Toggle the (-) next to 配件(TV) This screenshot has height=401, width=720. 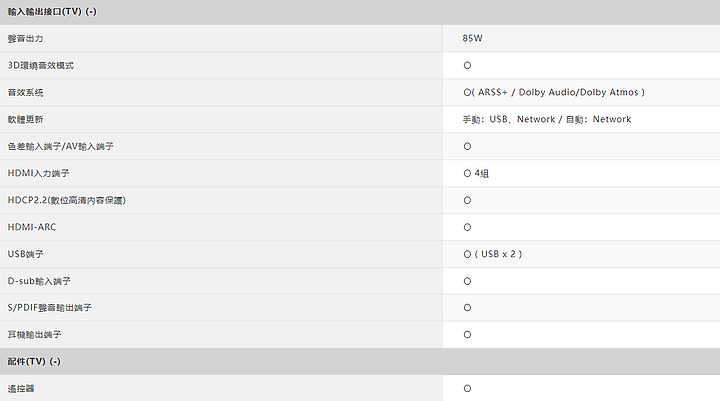(55, 362)
